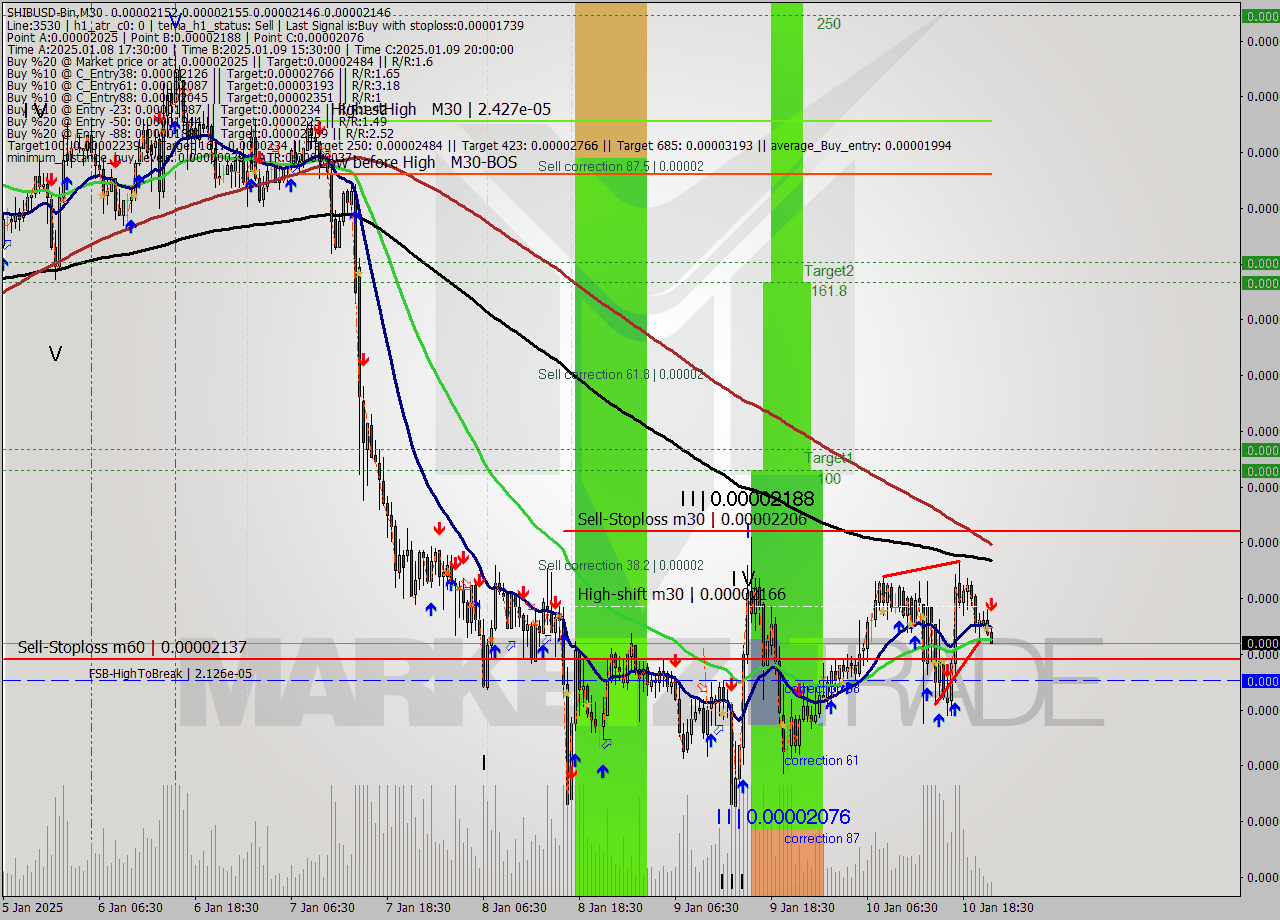
Task: Select the 250 level label
Action: point(828,24)
